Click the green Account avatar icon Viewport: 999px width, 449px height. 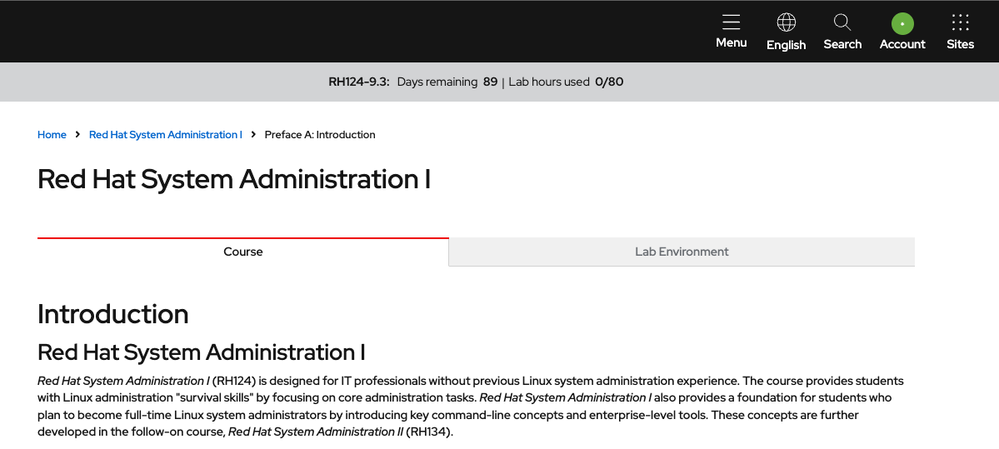point(902,24)
